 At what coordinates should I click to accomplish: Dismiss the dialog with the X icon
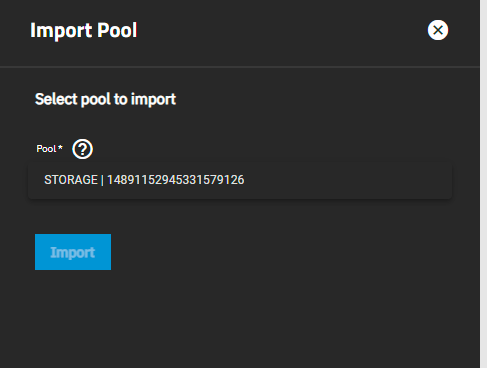438,30
